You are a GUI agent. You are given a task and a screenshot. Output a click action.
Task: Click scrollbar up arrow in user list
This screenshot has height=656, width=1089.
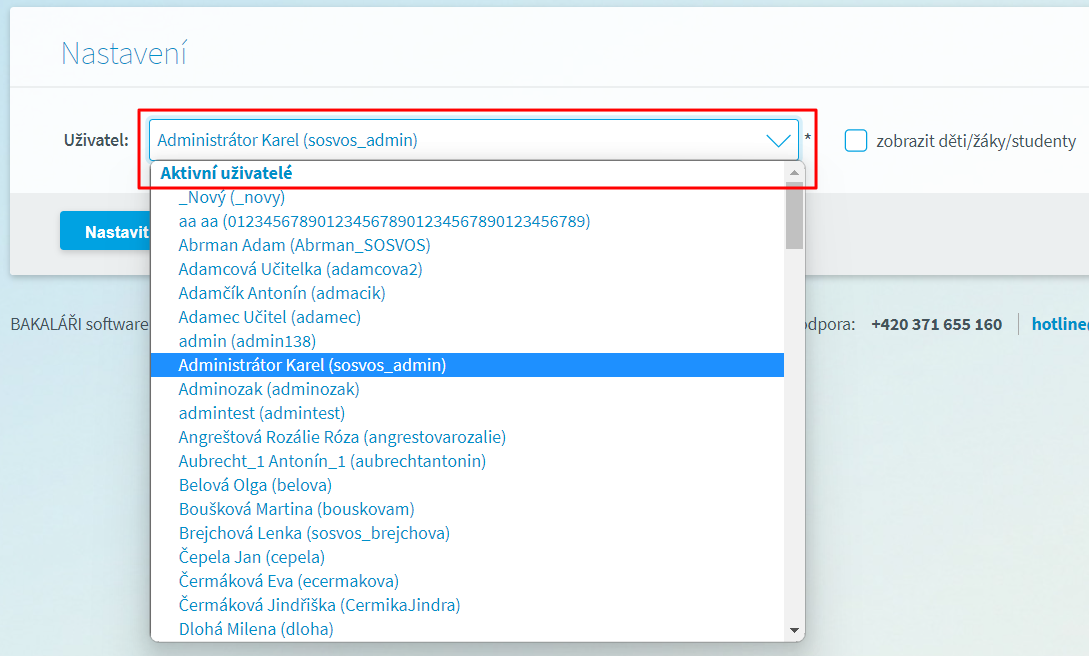tap(795, 173)
